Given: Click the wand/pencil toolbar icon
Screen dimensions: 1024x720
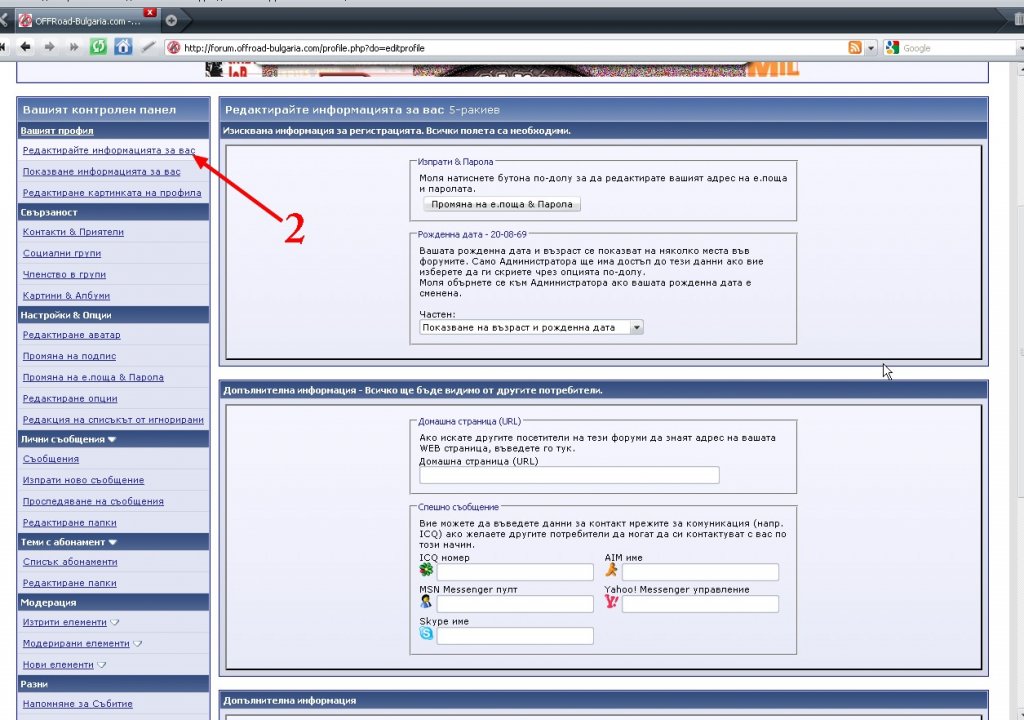Looking at the screenshot, I should pyautogui.click(x=148, y=47).
